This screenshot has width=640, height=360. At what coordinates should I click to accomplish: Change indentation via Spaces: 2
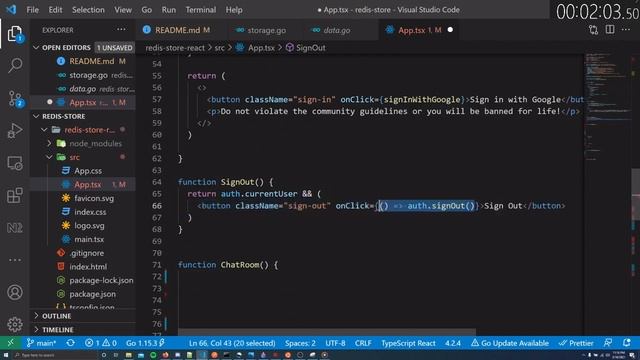[300, 343]
